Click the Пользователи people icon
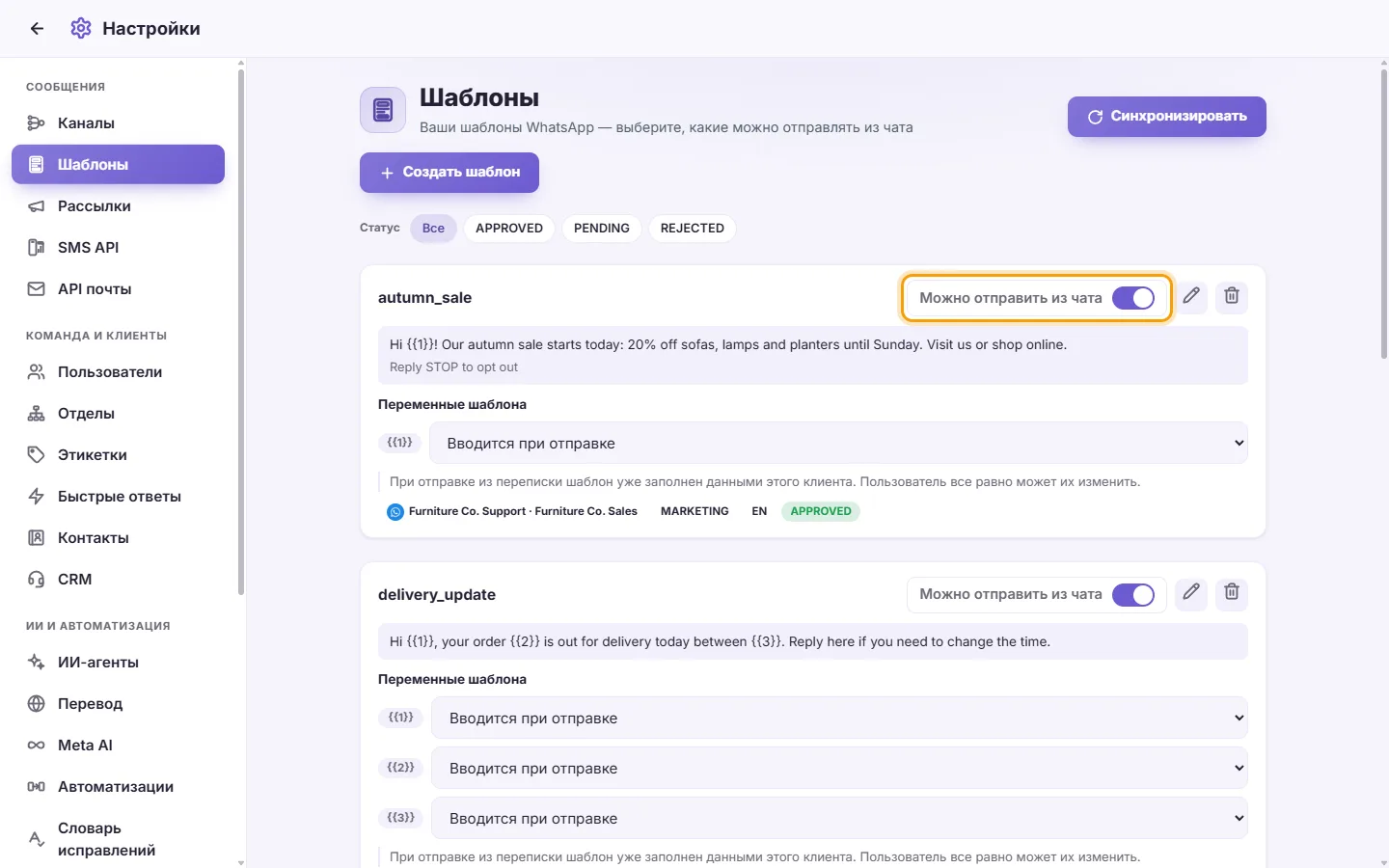 coord(36,372)
